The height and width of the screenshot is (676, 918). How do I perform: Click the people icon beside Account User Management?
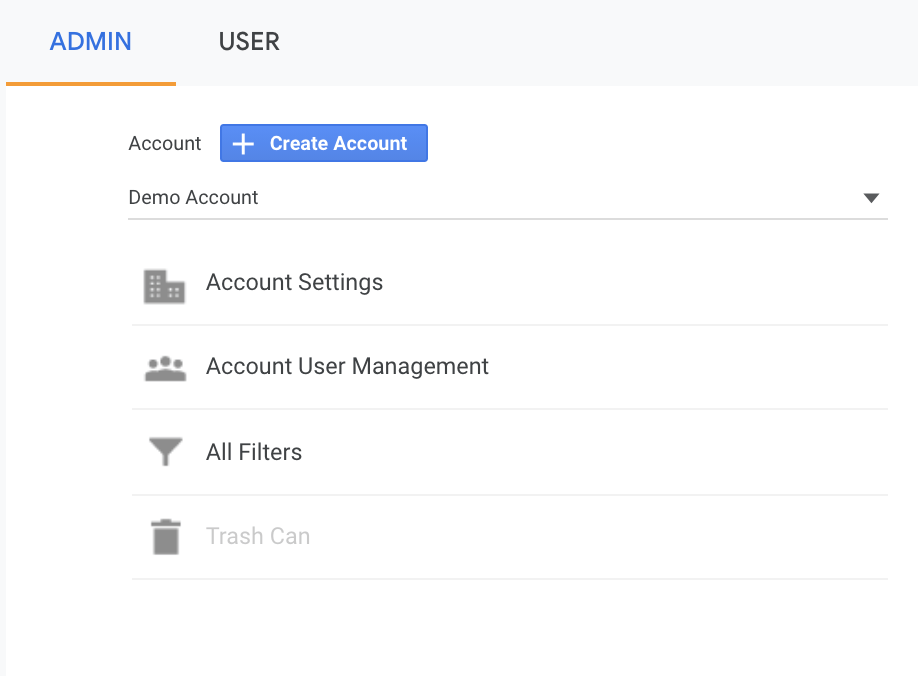tap(165, 367)
